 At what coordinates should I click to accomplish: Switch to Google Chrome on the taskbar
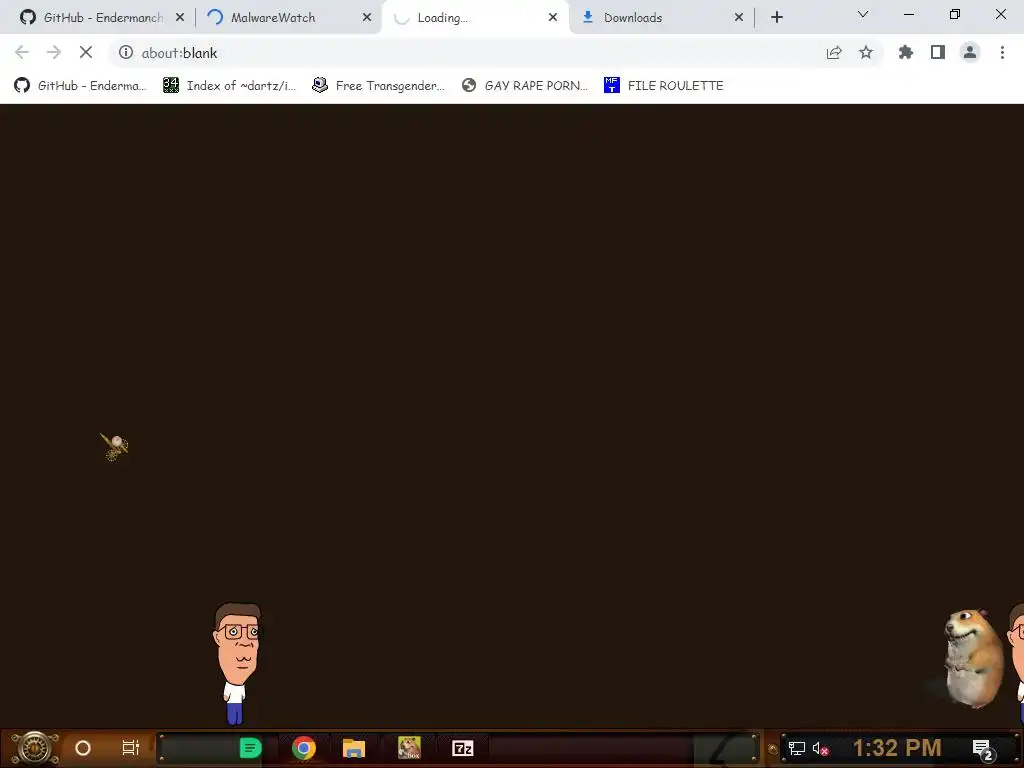click(304, 748)
